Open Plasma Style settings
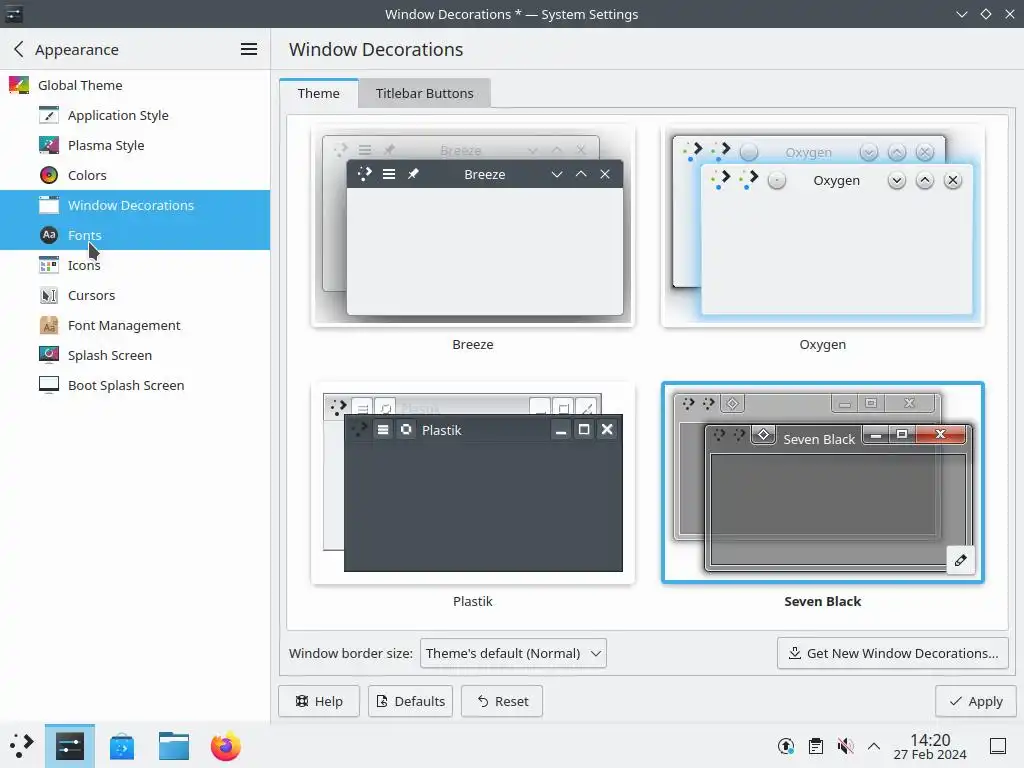The image size is (1024, 768). (135, 145)
